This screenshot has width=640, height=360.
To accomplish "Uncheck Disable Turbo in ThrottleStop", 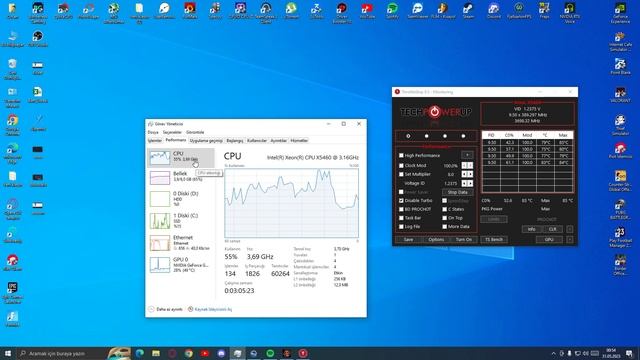I will coord(401,200).
